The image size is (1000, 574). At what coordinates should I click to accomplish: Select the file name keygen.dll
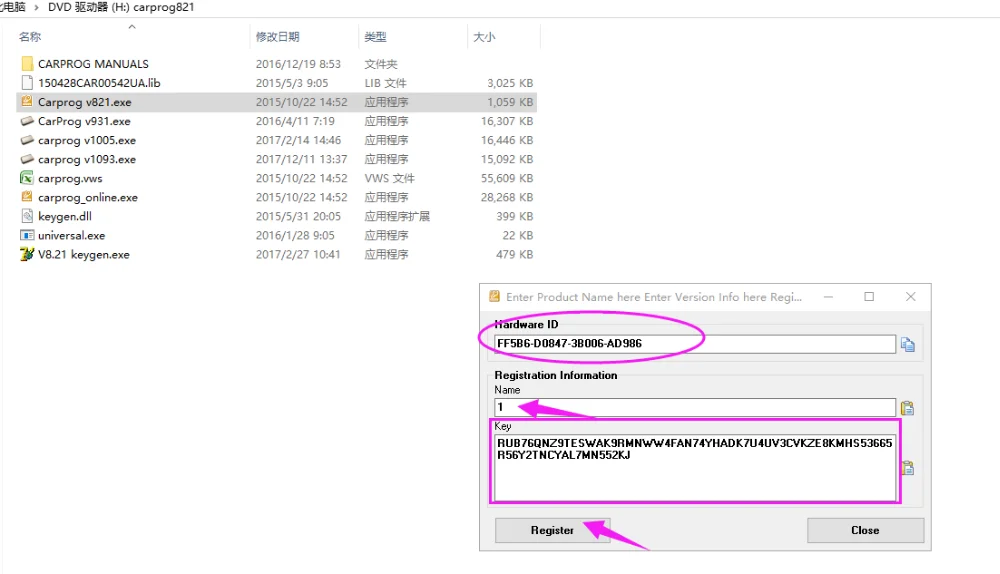pos(64,216)
